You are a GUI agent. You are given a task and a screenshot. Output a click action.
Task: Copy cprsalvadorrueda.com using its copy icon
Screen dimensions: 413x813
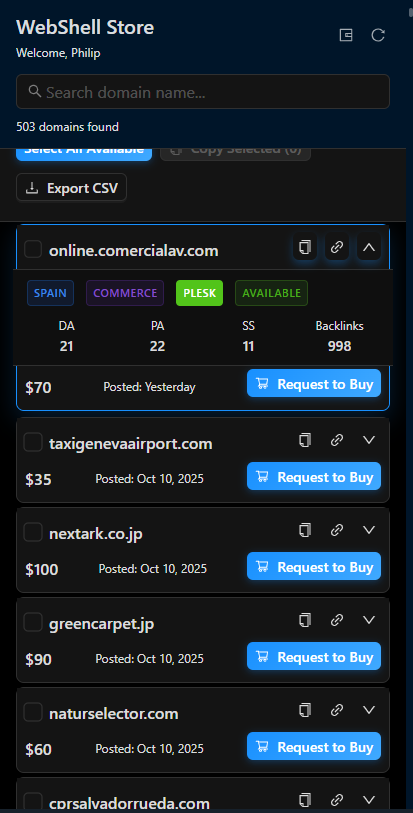point(305,800)
